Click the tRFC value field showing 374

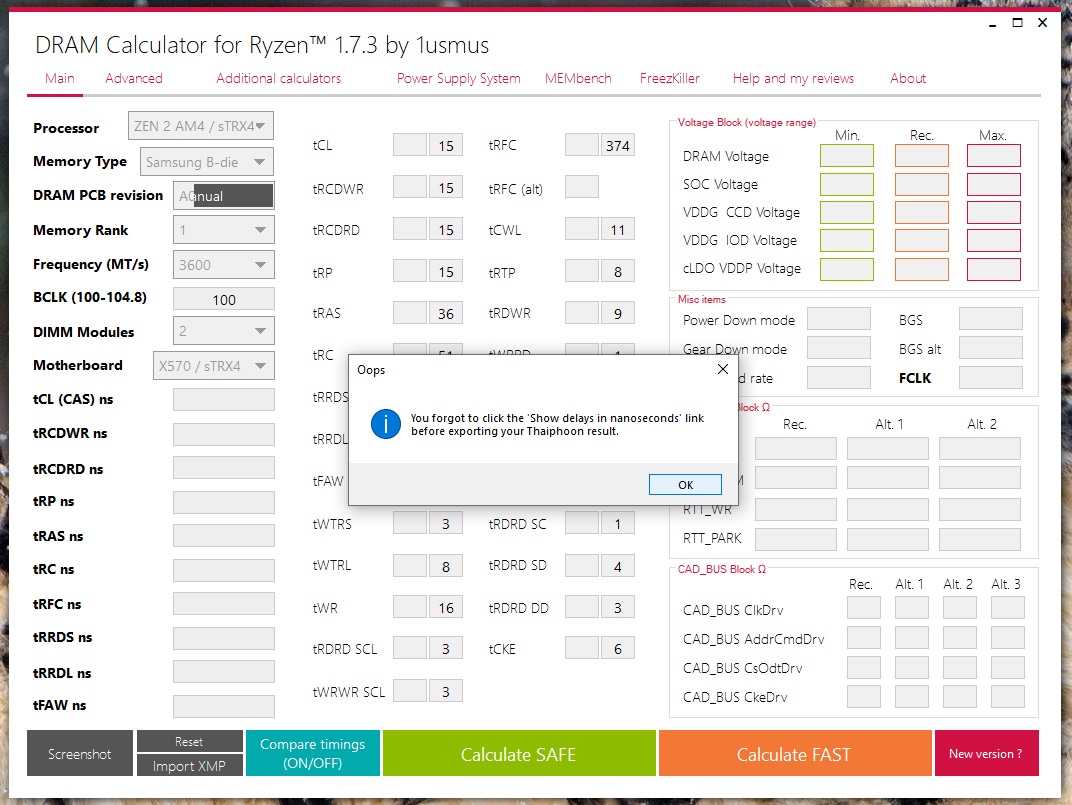point(617,146)
